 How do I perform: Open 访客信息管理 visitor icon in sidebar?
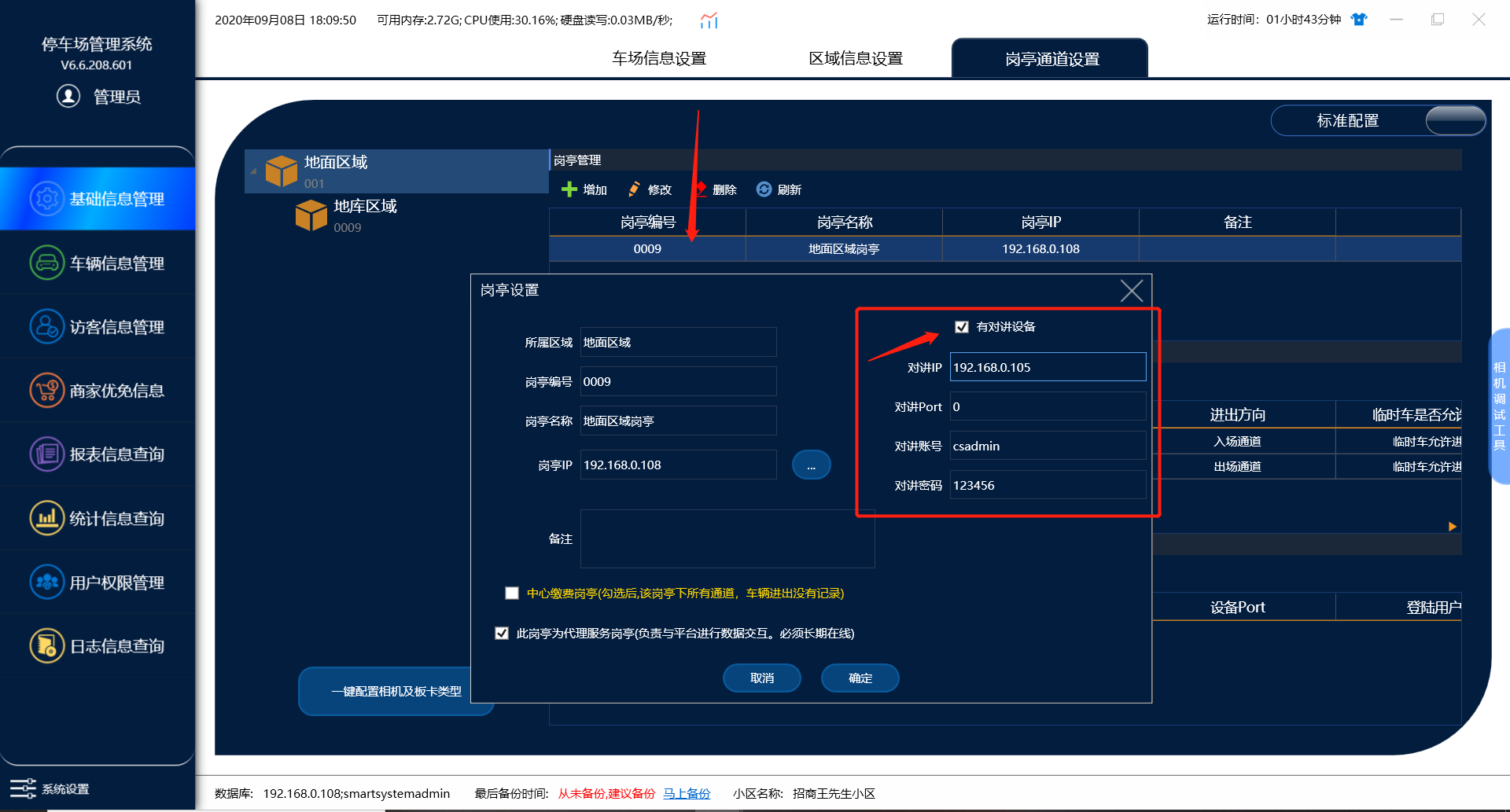(x=47, y=326)
